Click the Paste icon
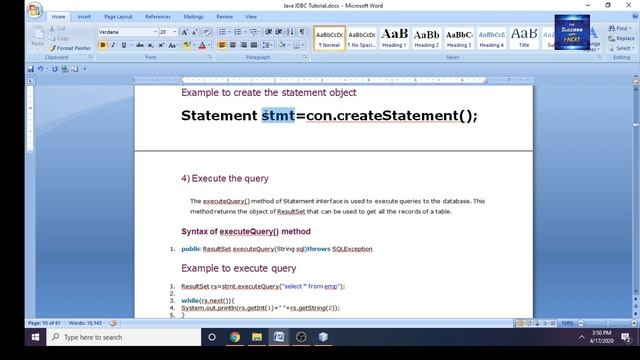640x360 pixels. point(38,36)
